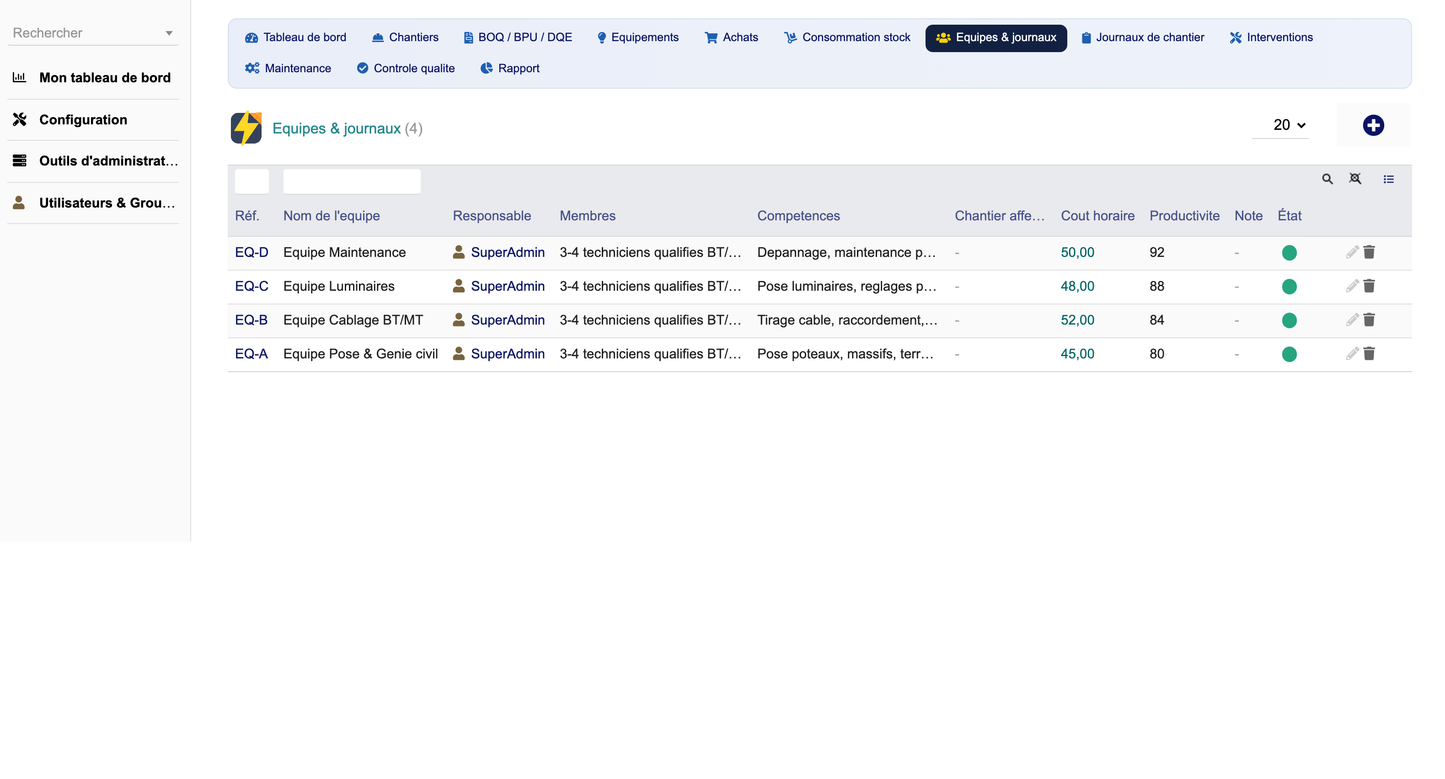1445x779 pixels.
Task: Edit Equipe Pose & Genie civil pencil
Action: 1352,354
